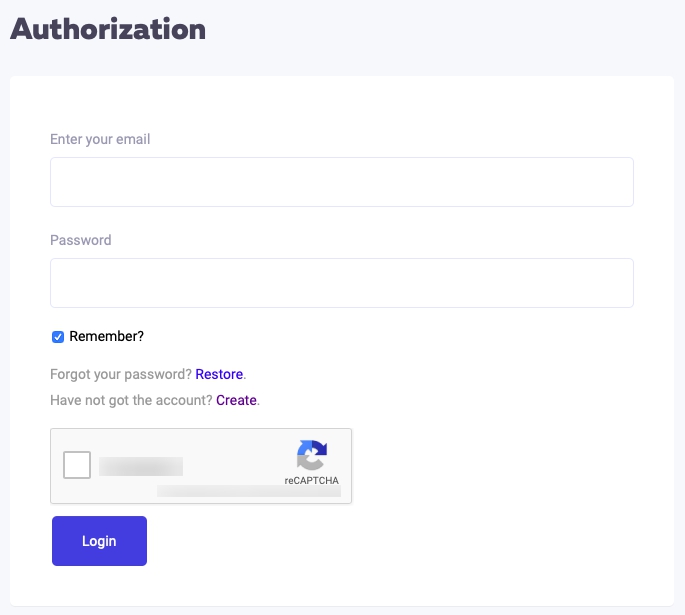Image resolution: width=685 pixels, height=615 pixels.
Task: Focus the Password input field
Action: (342, 283)
